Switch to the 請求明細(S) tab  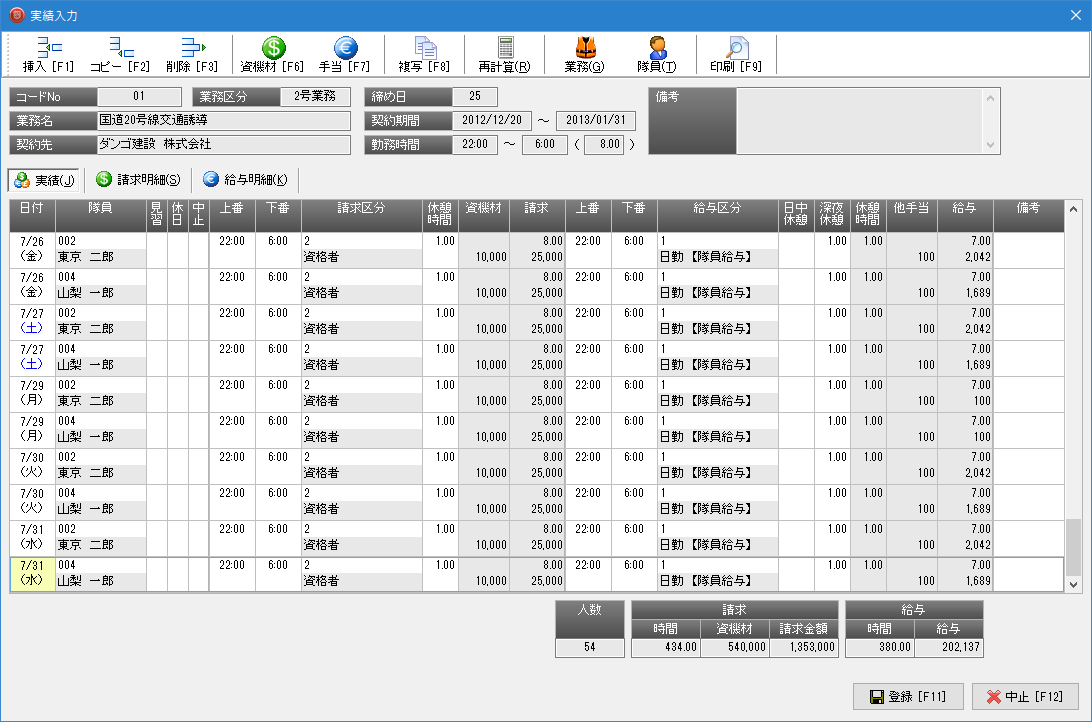pos(138,180)
